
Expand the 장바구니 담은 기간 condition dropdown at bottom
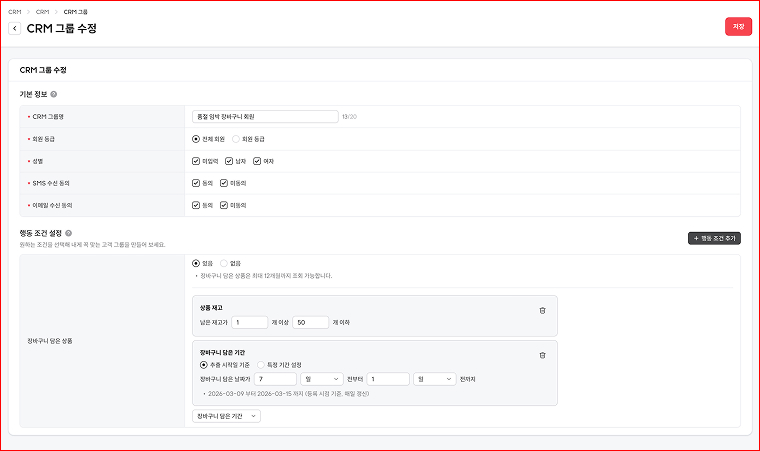click(x=226, y=416)
